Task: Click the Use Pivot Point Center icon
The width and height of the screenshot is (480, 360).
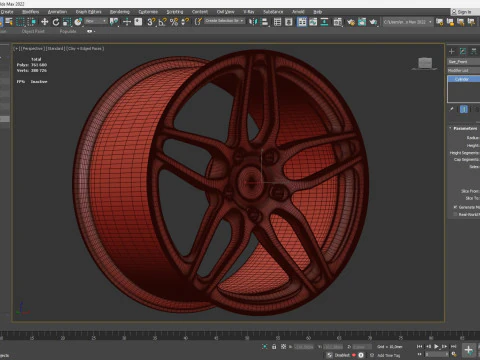Action: (114, 22)
